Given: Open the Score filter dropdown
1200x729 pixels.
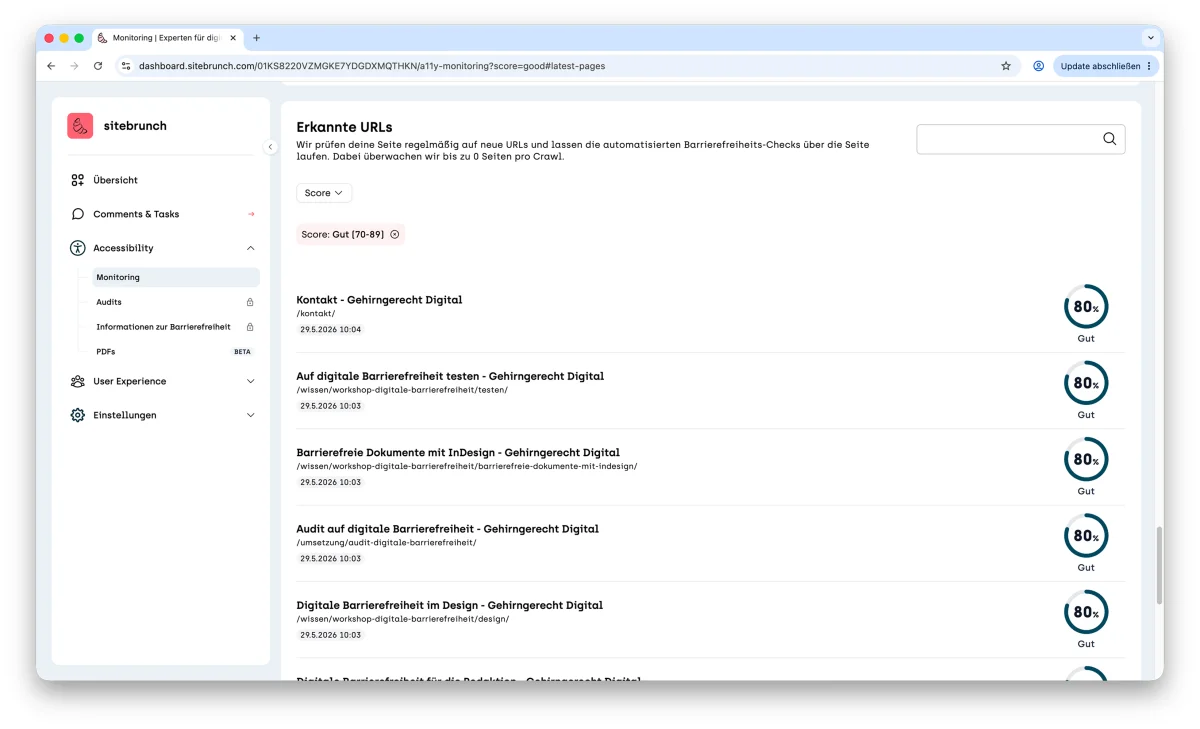Looking at the screenshot, I should (x=324, y=193).
